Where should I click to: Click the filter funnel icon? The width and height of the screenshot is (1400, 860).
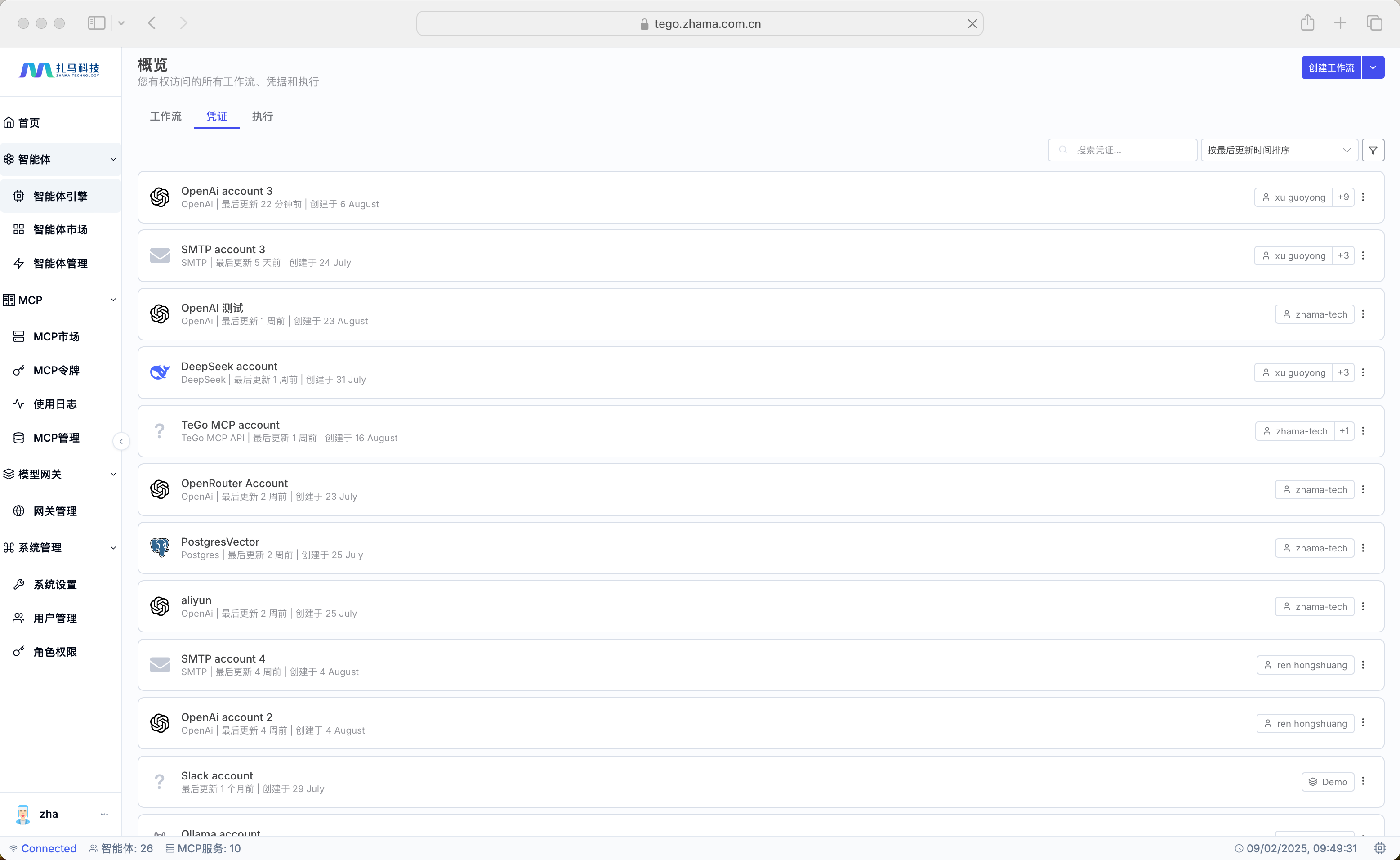click(1373, 150)
